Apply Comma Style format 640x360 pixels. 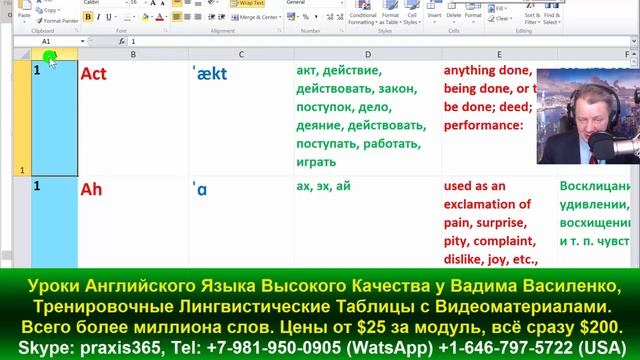point(316,17)
